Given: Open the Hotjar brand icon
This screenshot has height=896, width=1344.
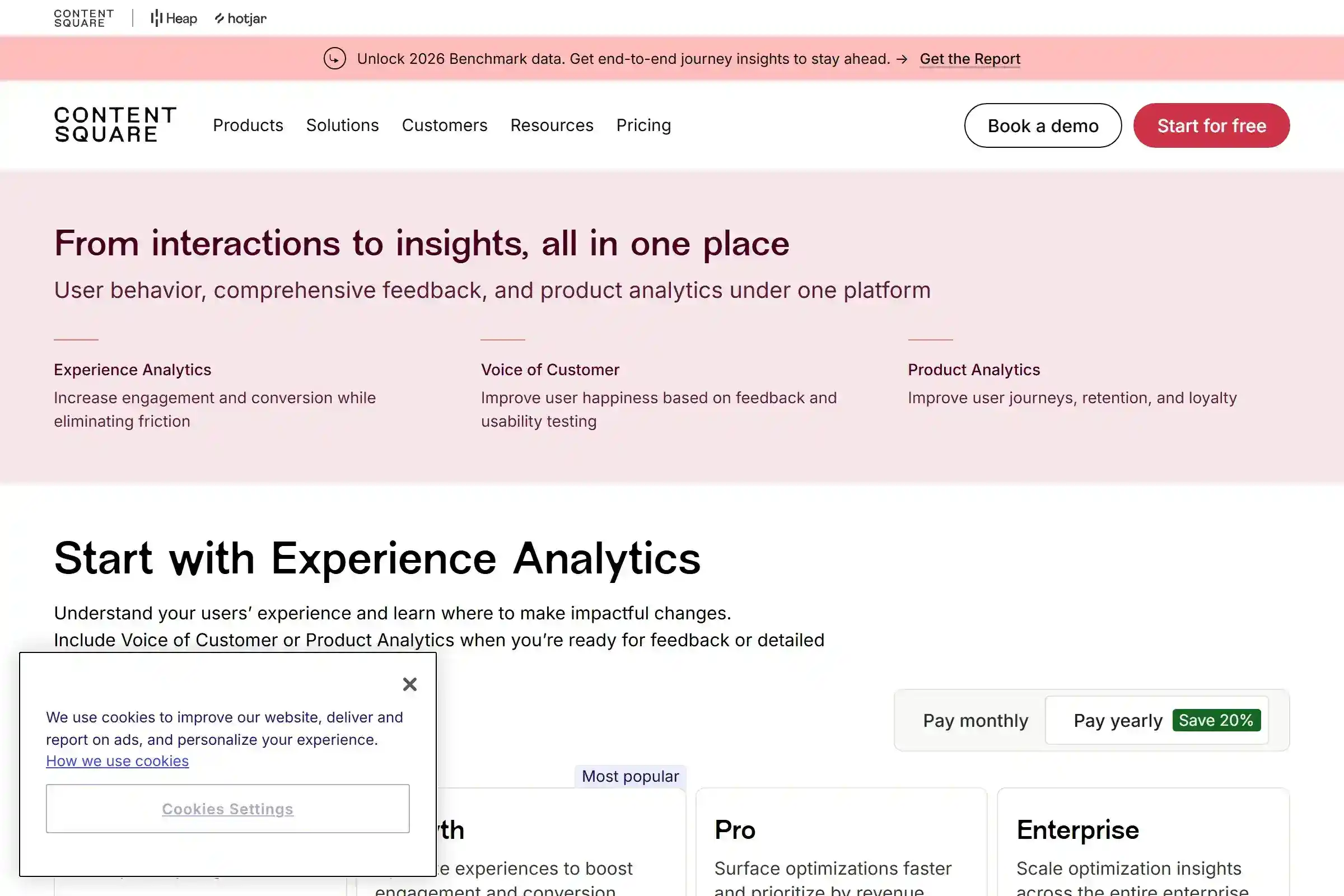Looking at the screenshot, I should [240, 18].
